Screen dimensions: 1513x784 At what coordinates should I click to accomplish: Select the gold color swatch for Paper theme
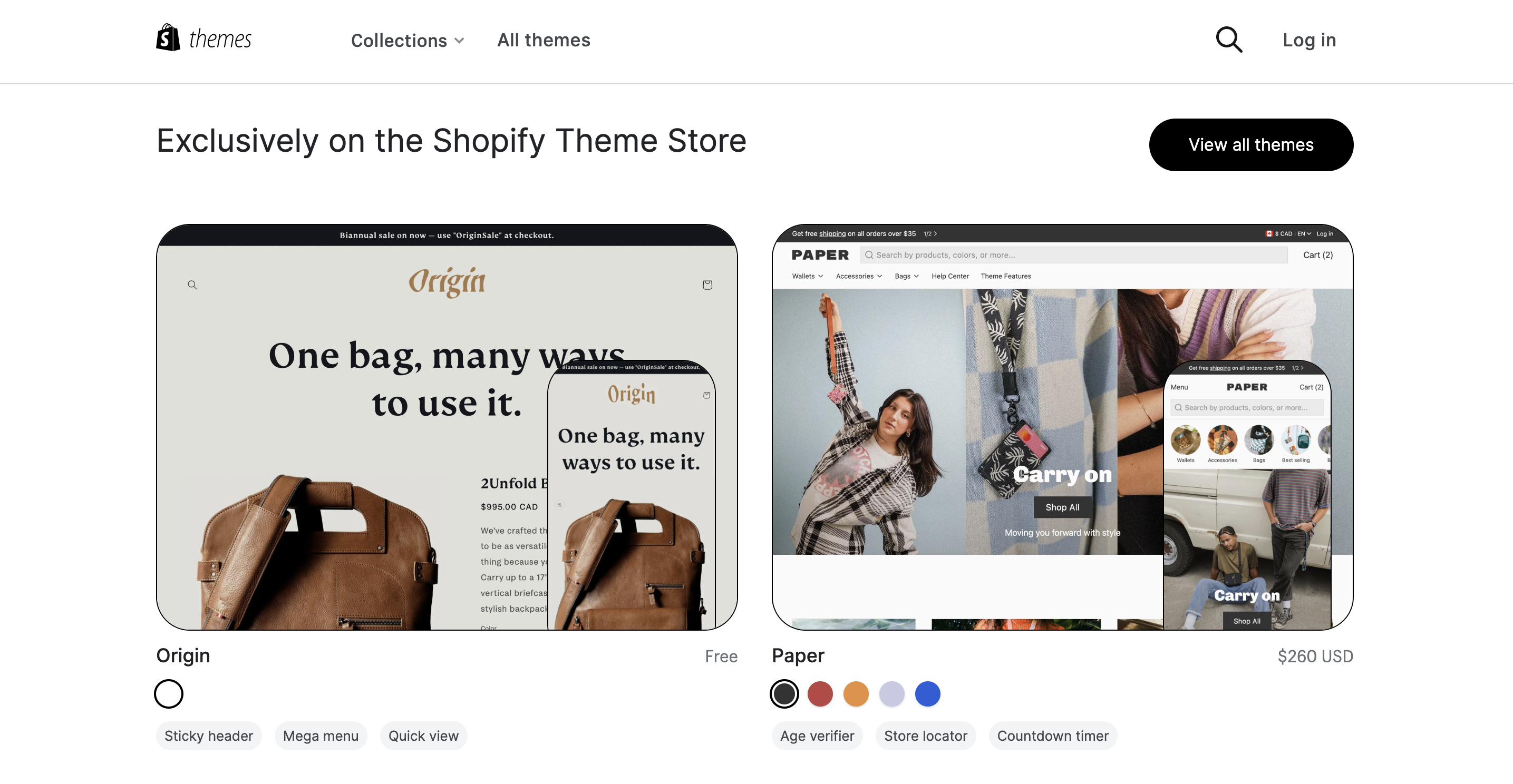tap(856, 694)
